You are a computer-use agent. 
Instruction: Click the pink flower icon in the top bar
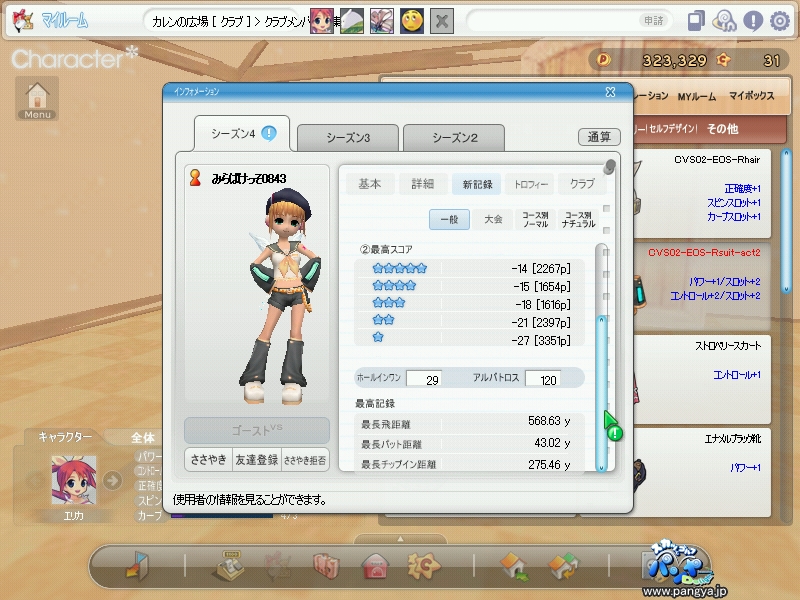pyautogui.click(x=382, y=21)
